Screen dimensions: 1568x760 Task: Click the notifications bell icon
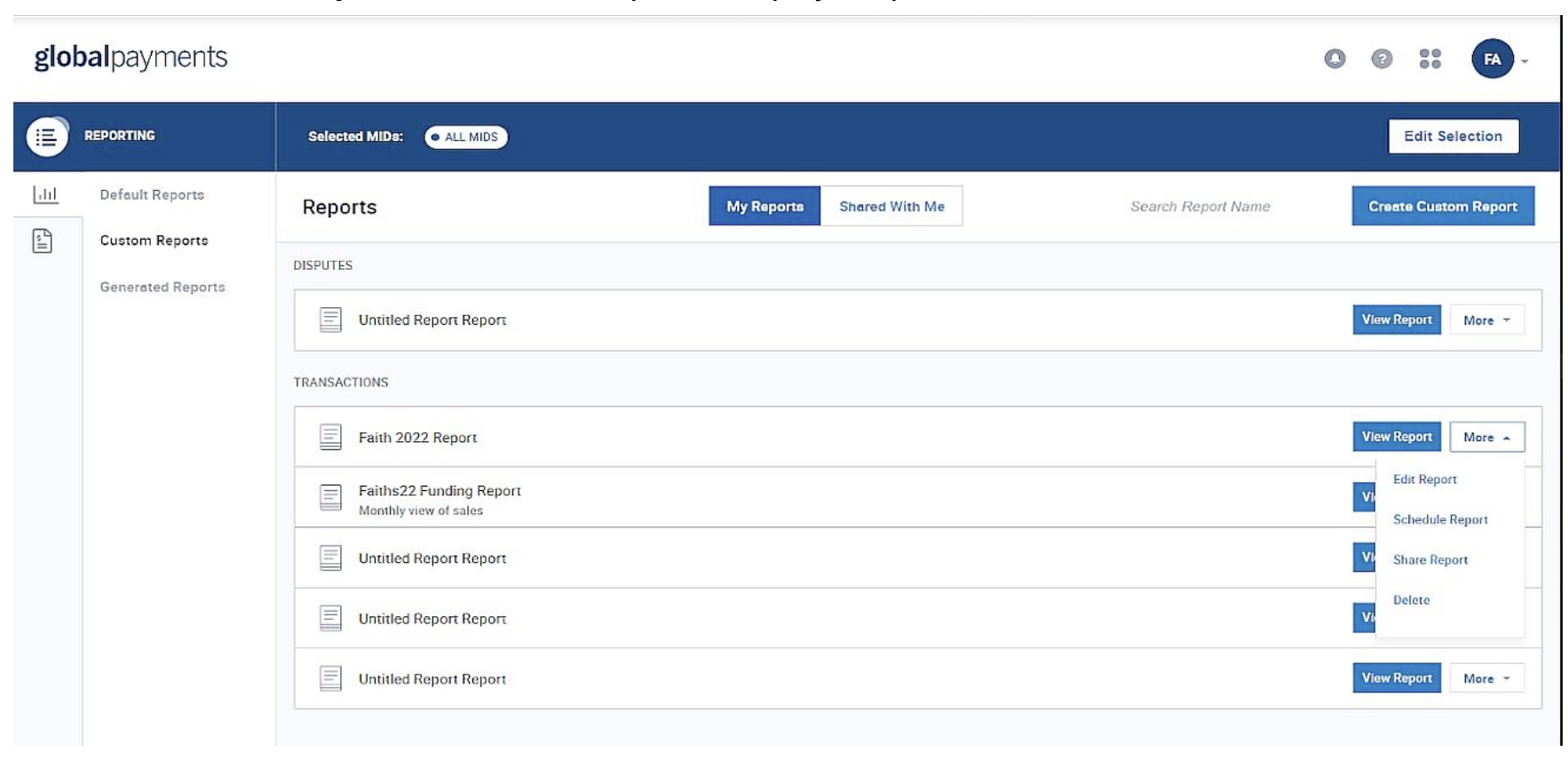click(1334, 59)
